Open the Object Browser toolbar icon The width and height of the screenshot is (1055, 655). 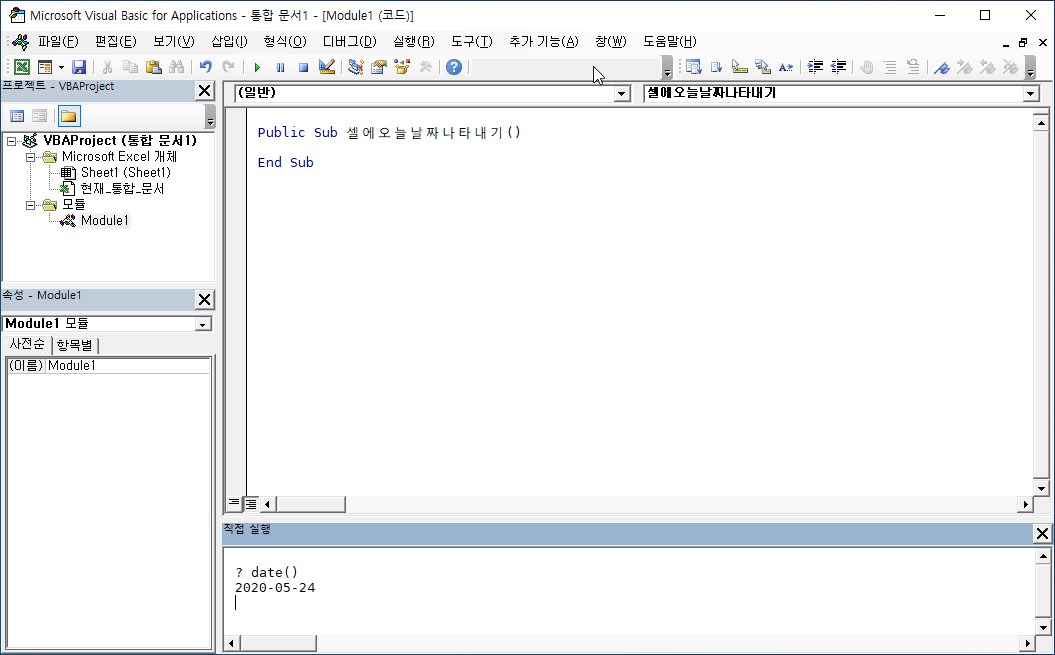click(x=402, y=67)
